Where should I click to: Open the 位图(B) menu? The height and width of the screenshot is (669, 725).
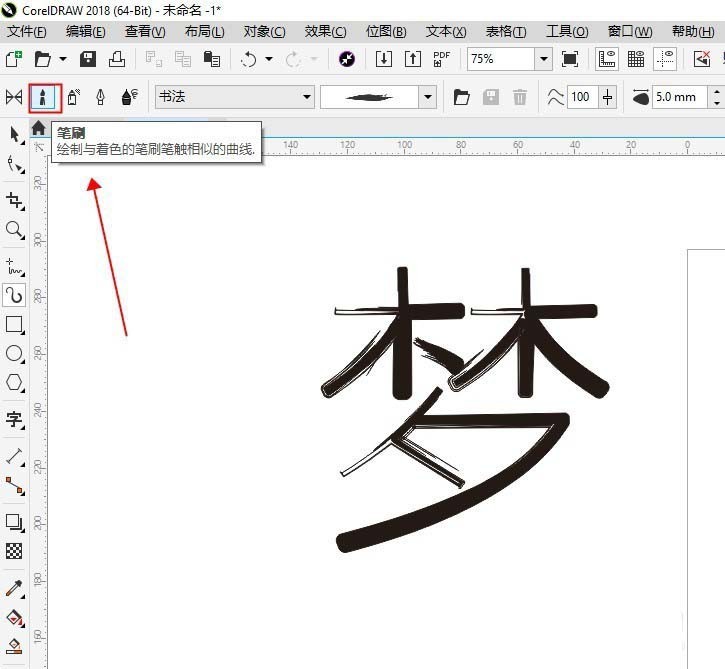pyautogui.click(x=385, y=32)
